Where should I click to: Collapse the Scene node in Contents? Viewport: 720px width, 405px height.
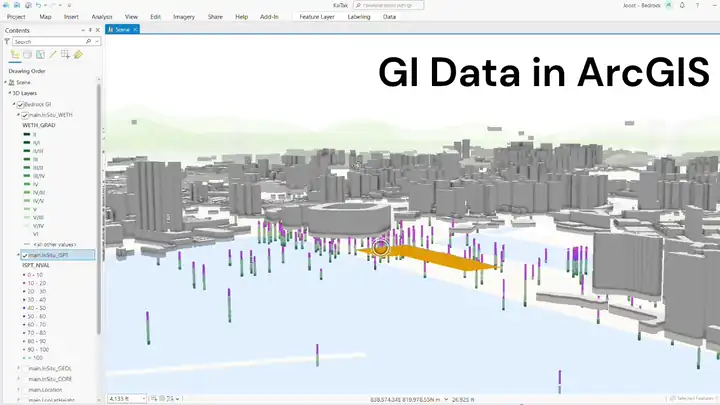click(x=6, y=82)
